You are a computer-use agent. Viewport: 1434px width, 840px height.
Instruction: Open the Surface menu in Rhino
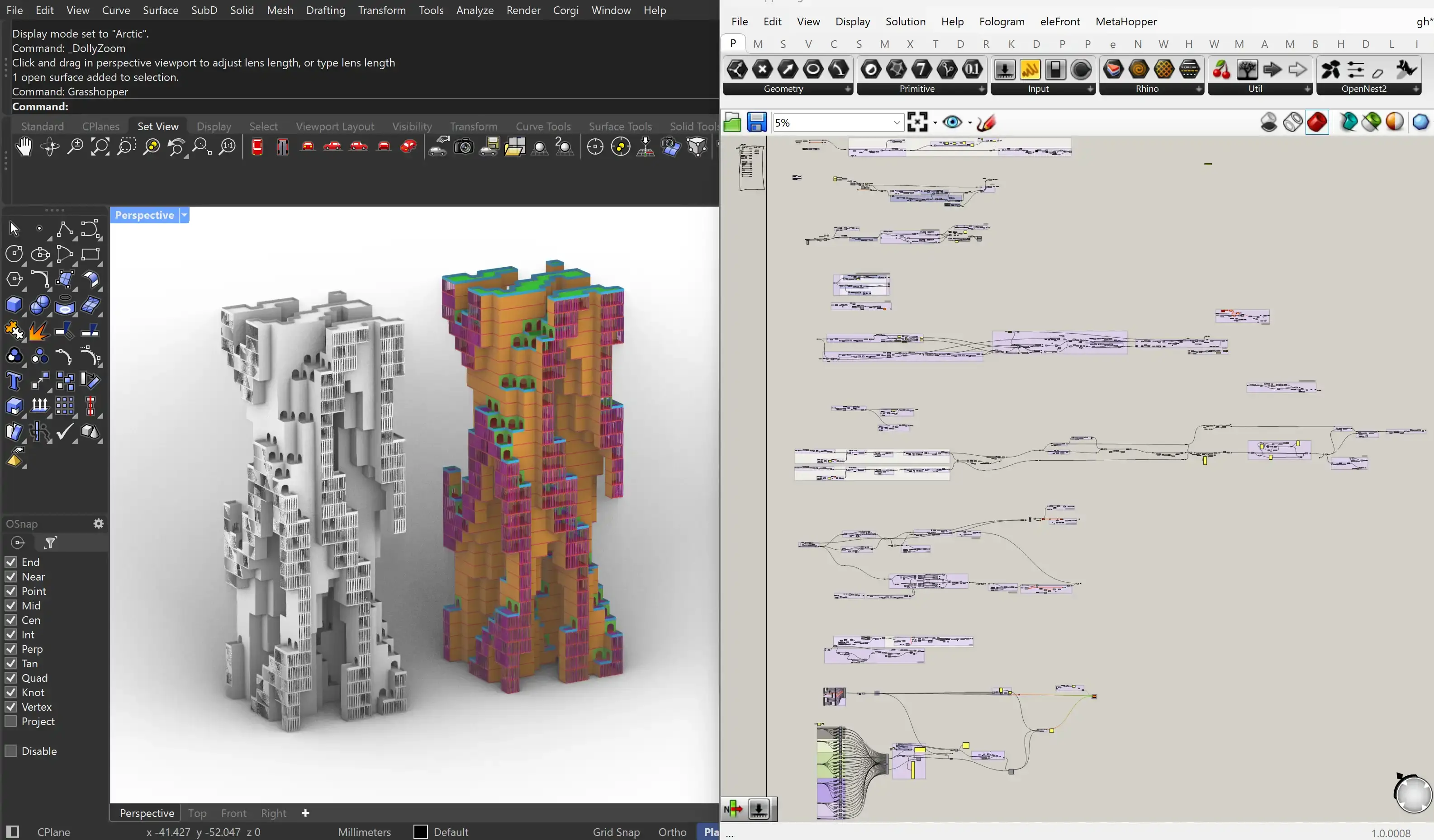point(161,10)
